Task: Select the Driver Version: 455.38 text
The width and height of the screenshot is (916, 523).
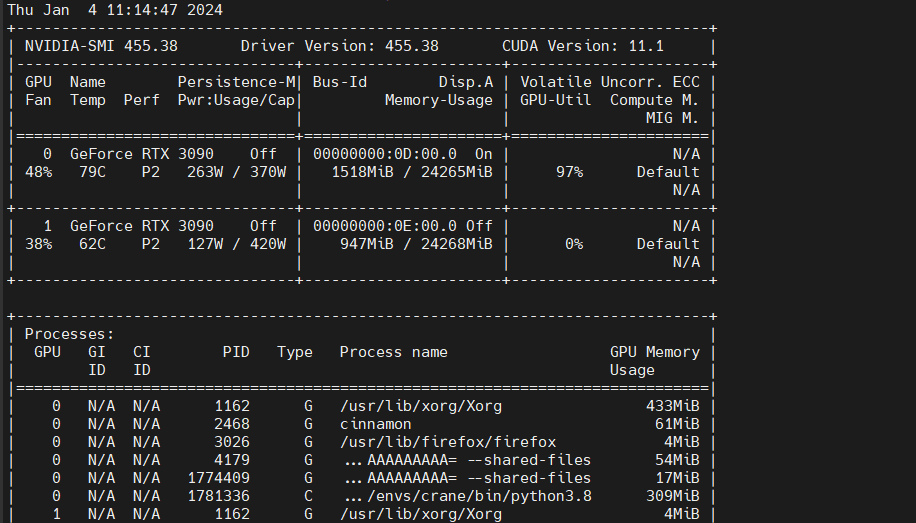Action: pyautogui.click(x=339, y=46)
